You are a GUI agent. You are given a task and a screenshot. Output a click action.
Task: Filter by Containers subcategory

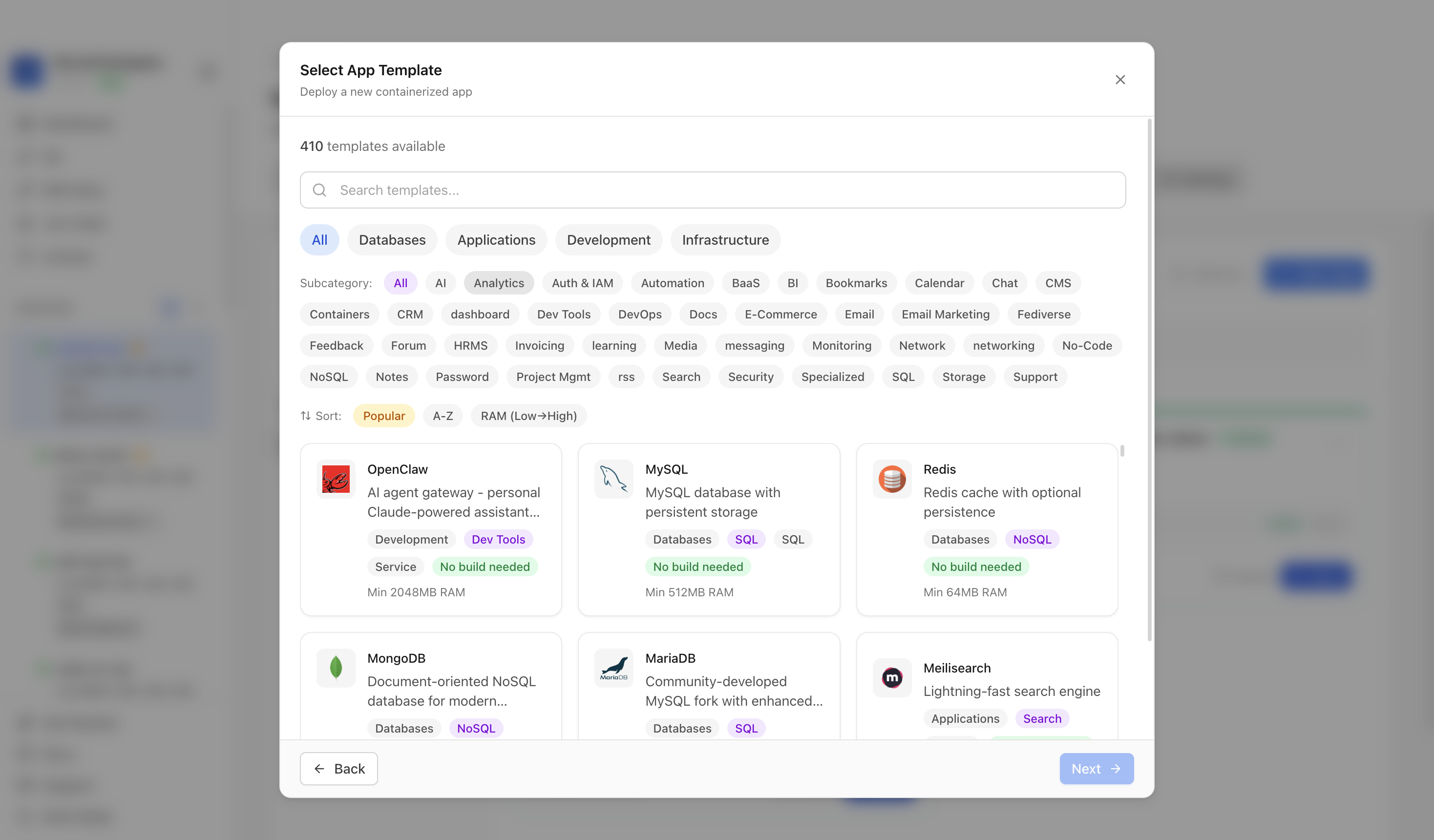[x=339, y=314]
